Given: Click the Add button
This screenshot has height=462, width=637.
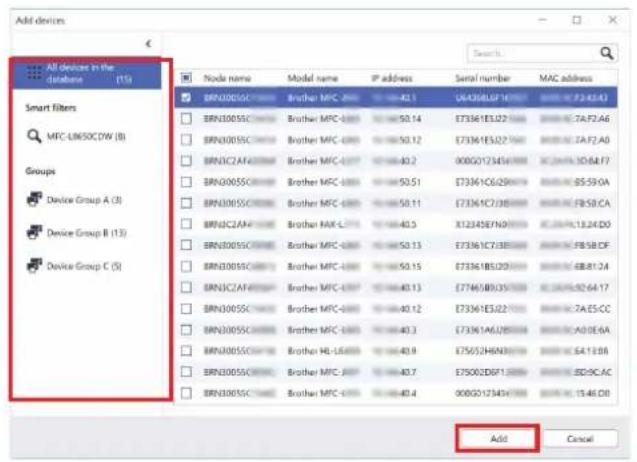Looking at the screenshot, I should pos(498,438).
